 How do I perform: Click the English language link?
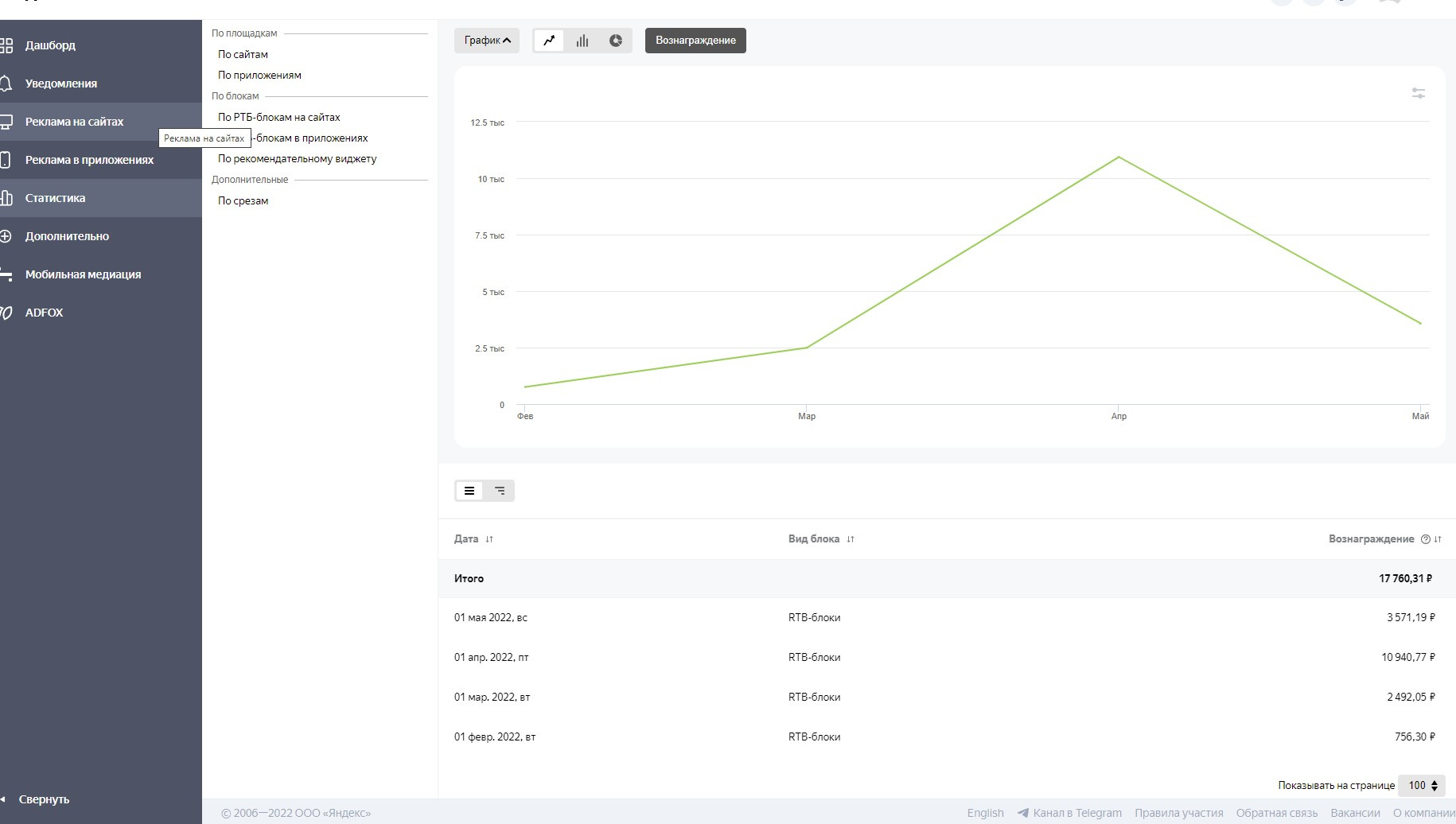[985, 813]
